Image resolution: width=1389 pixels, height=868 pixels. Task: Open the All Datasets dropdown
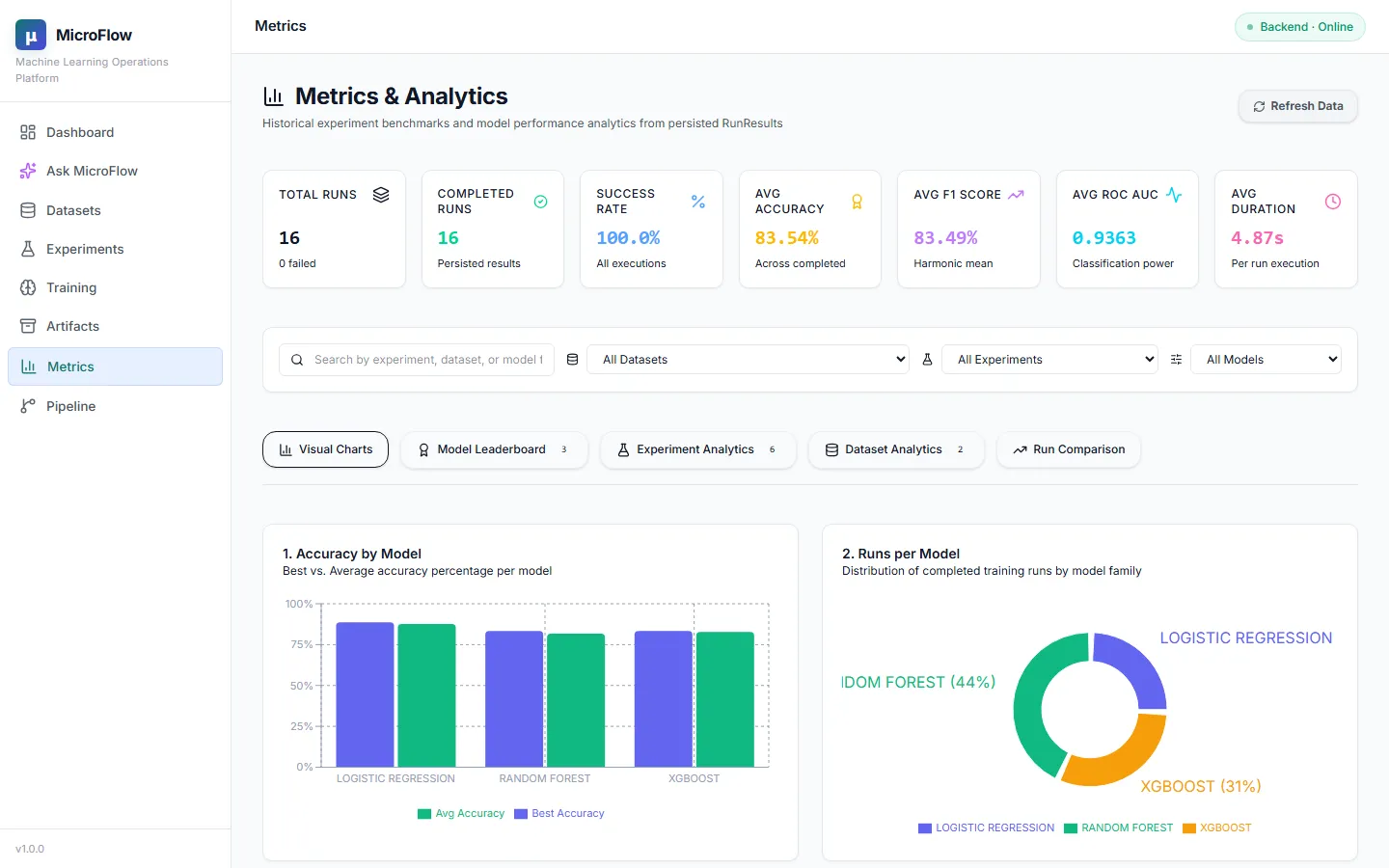coord(749,360)
